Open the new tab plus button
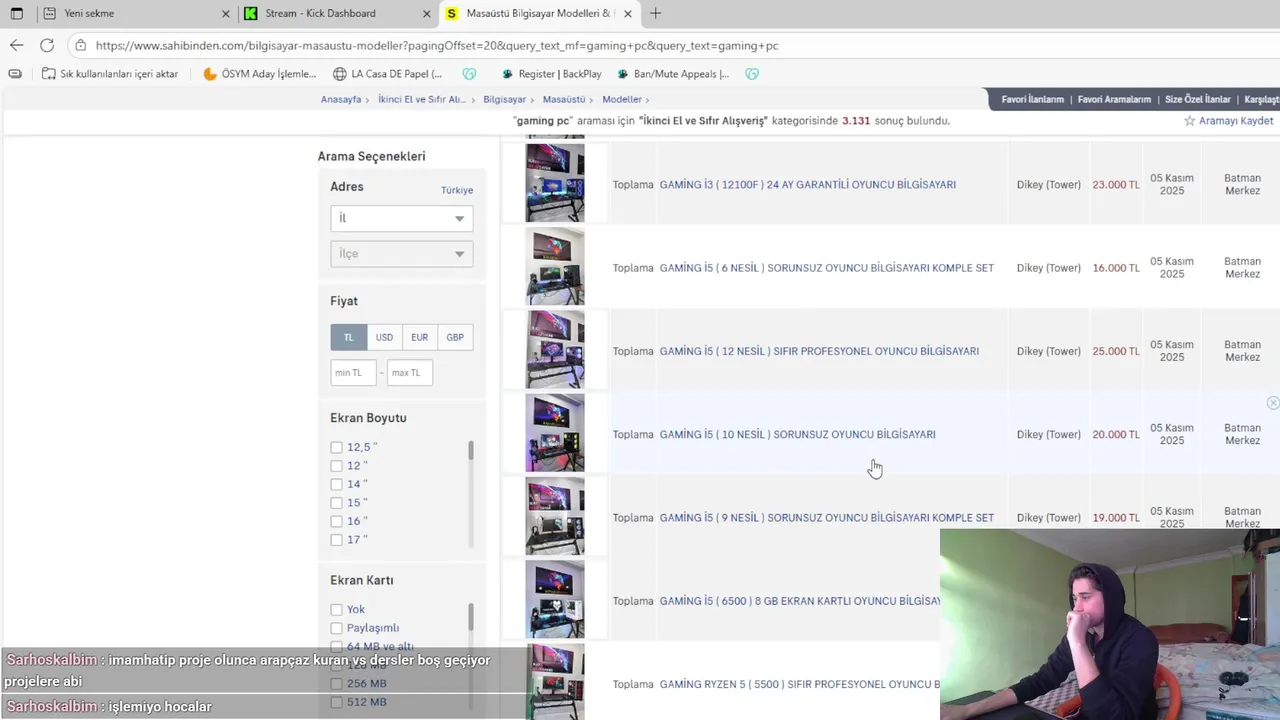Image resolution: width=1280 pixels, height=720 pixels. [655, 13]
